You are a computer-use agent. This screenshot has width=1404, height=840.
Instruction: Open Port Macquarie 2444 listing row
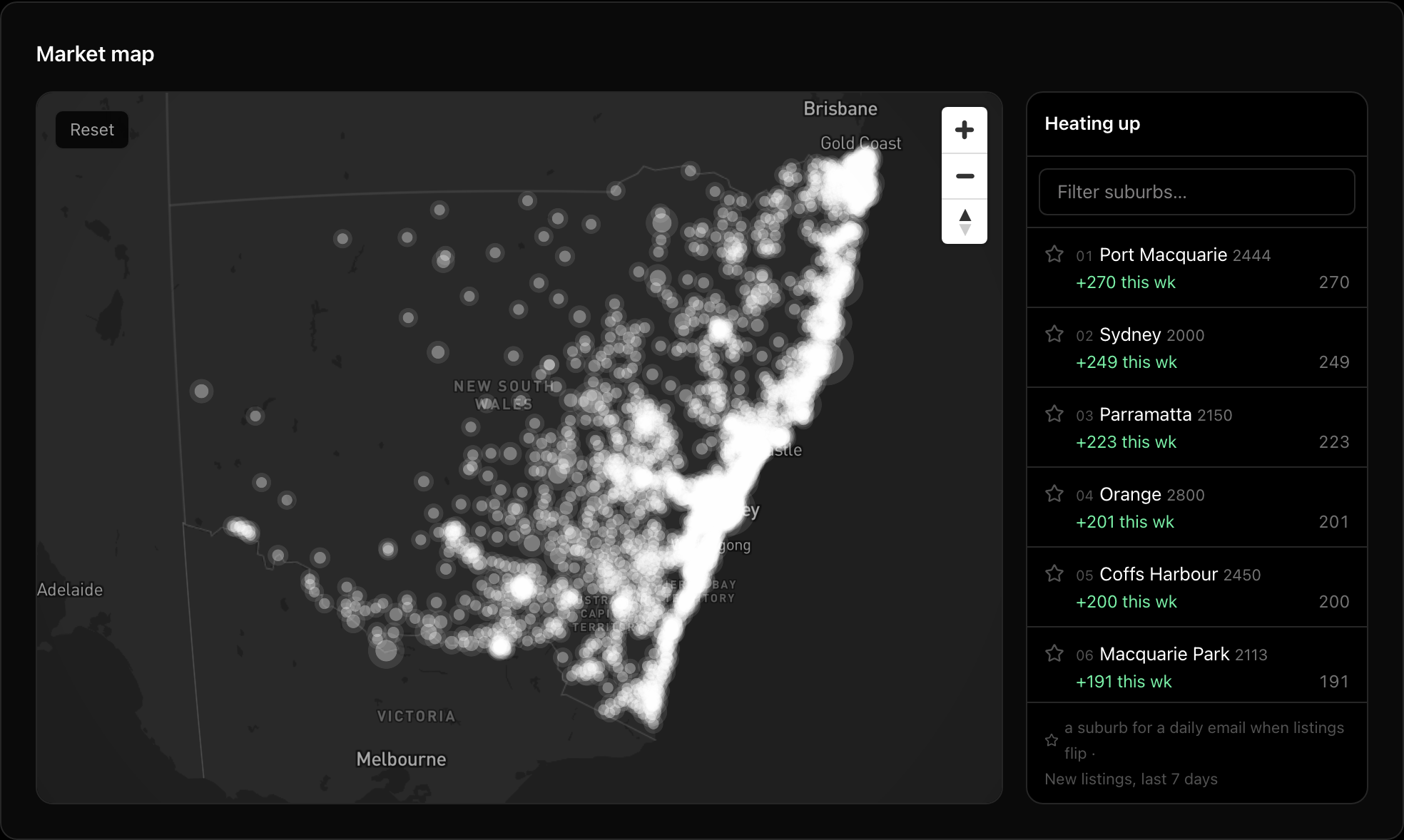click(1196, 268)
